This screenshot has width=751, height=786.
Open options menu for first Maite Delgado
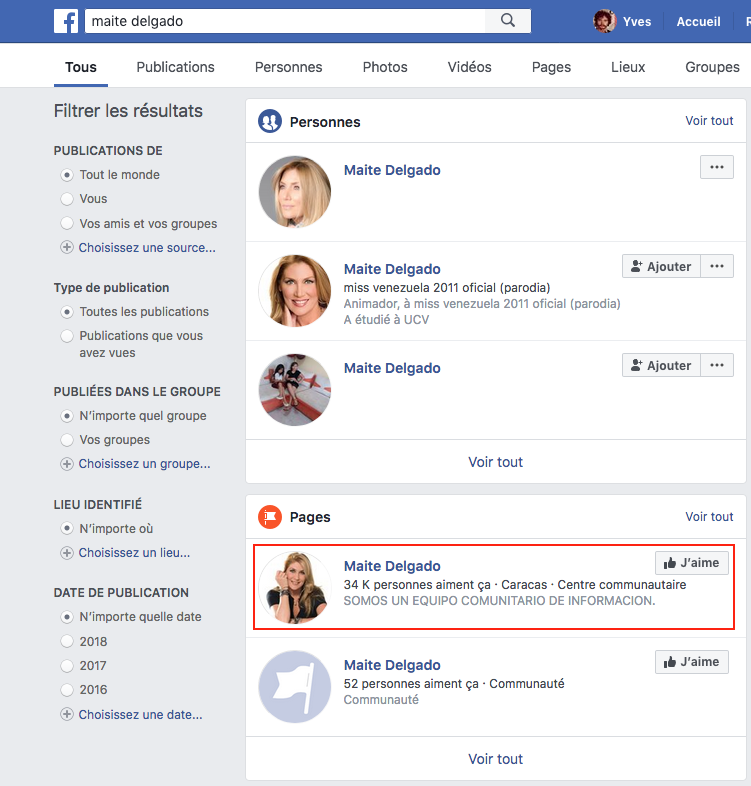[x=717, y=167]
